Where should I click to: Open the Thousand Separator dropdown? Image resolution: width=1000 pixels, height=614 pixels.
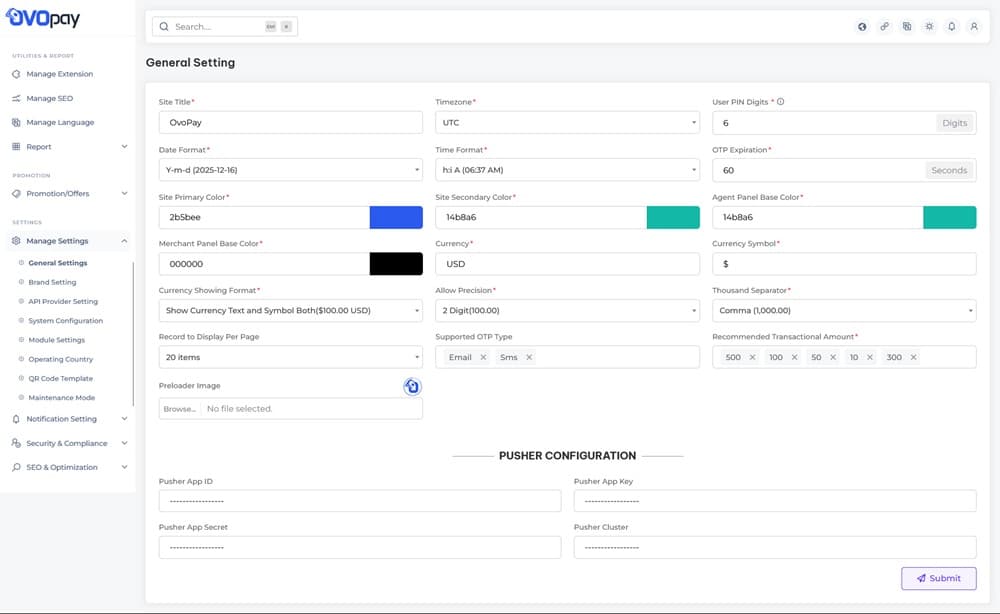tap(843, 311)
